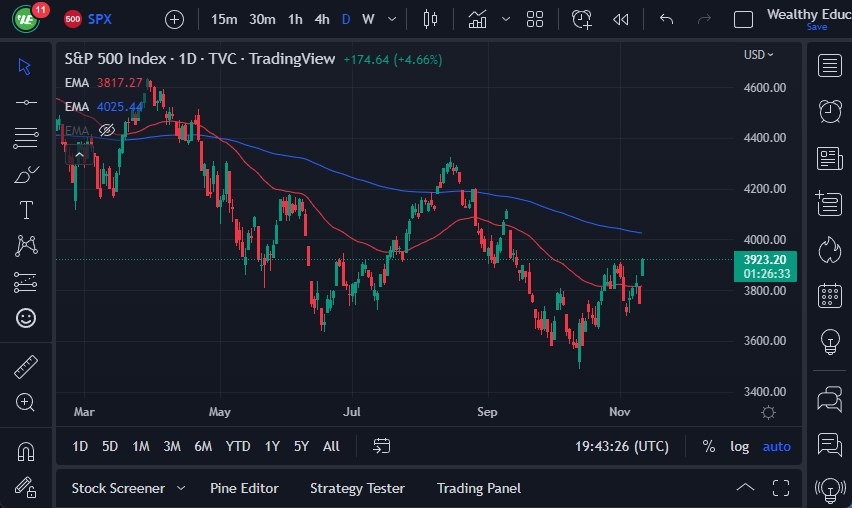Open the Strategy Tester tab
This screenshot has width=852, height=508.
click(x=357, y=488)
